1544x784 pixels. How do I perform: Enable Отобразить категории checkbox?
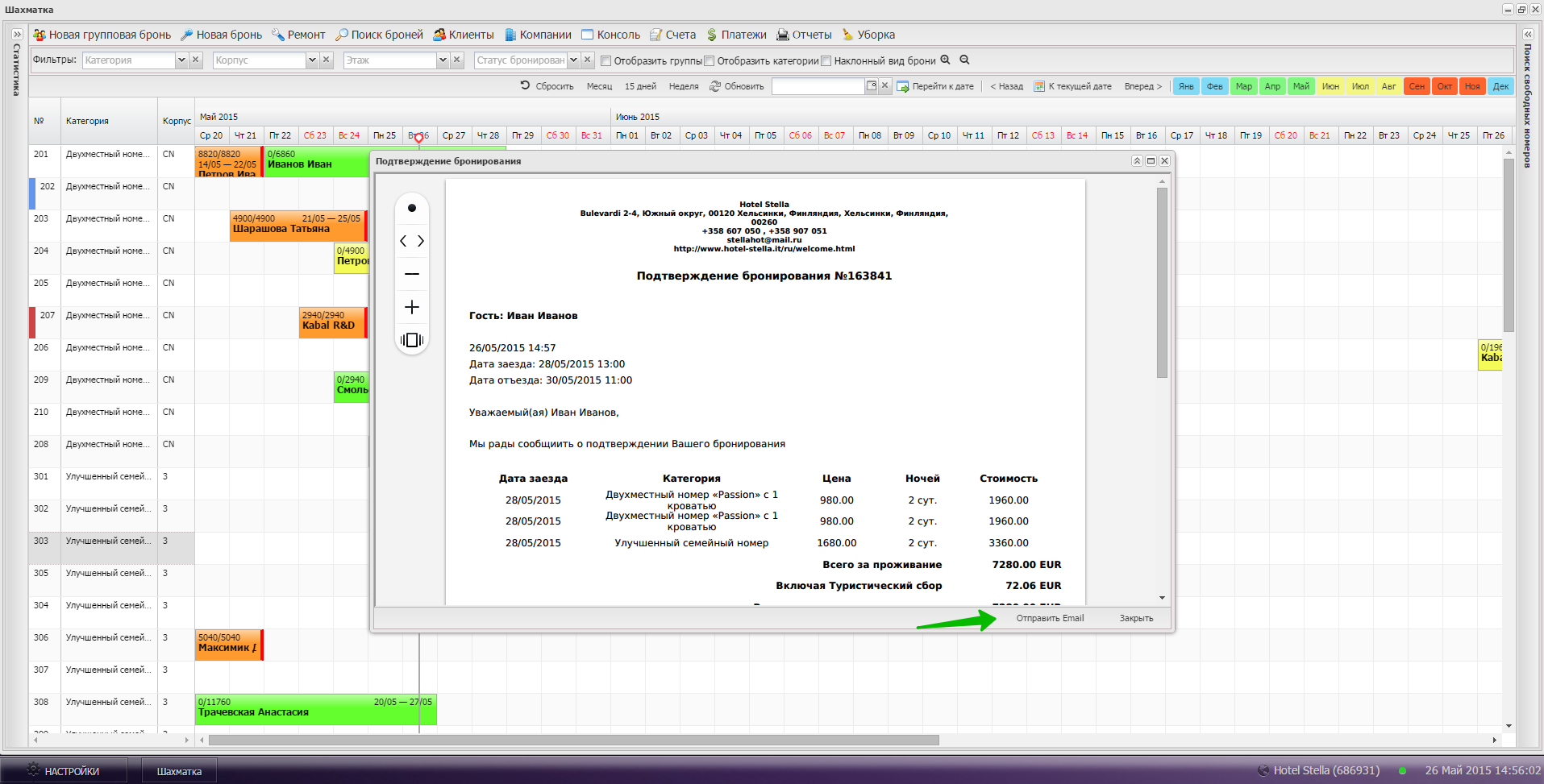point(710,60)
